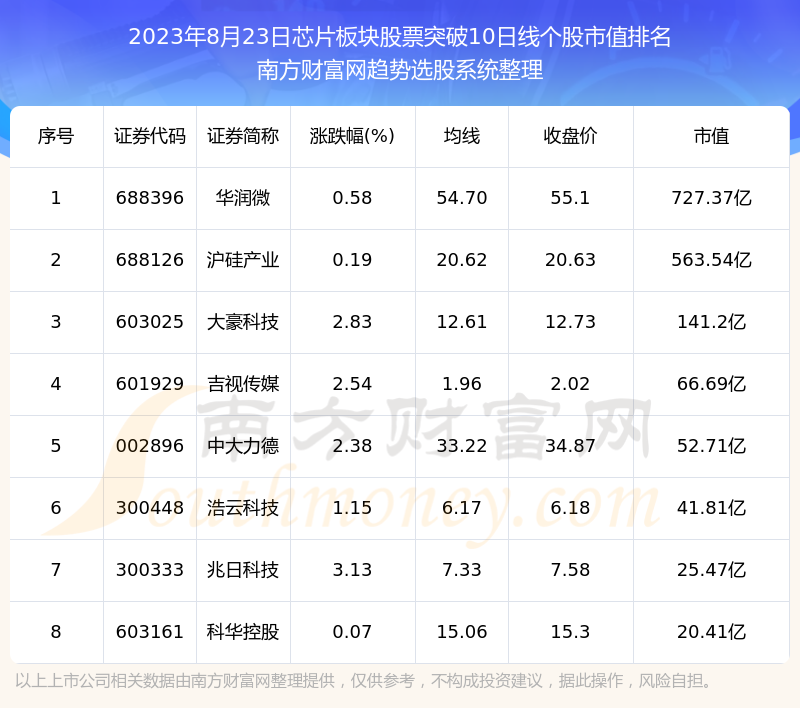Select stock name 浩云科技
This screenshot has height=708, width=800.
point(243,508)
